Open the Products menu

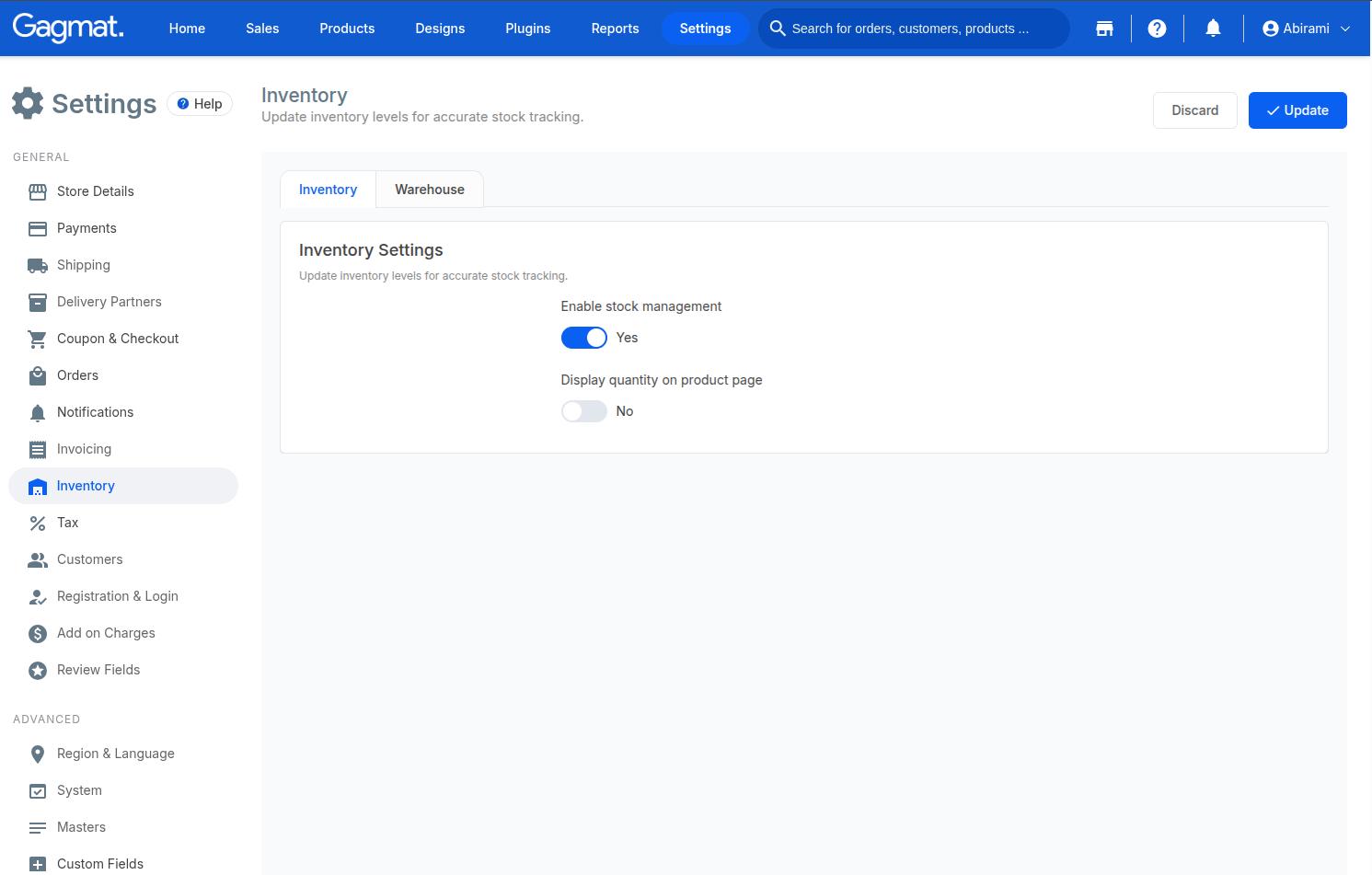coord(347,29)
